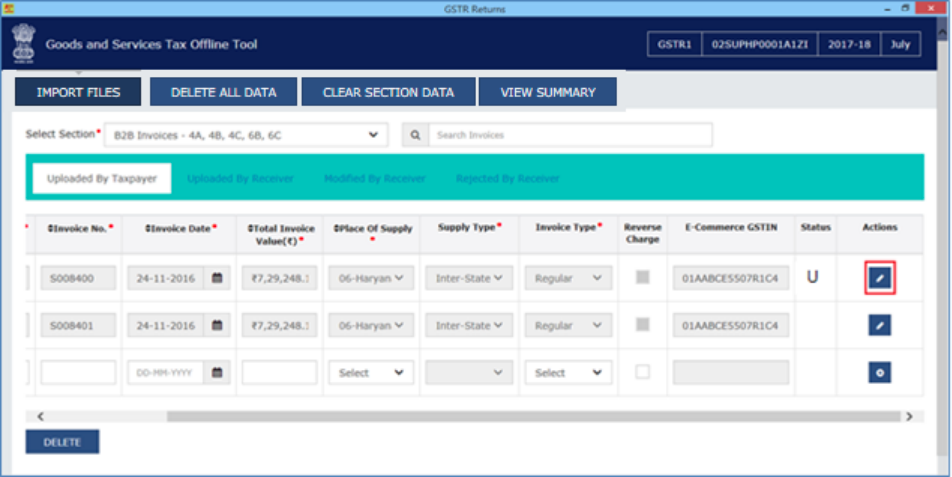Click the S008401 invoice number field
Image resolution: width=952 pixels, height=477 pixels.
click(x=78, y=325)
